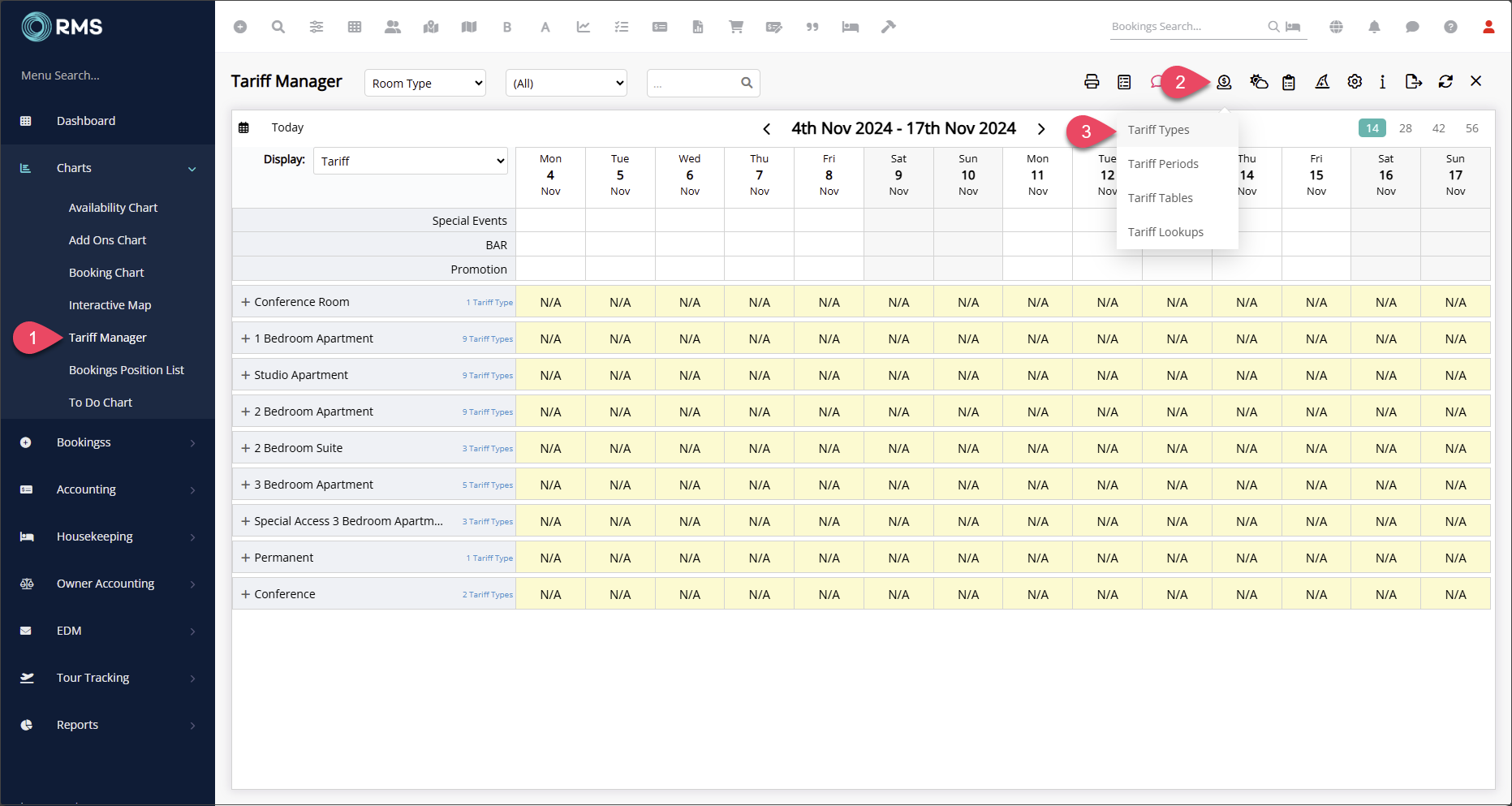Click the clipboard icon in Tariff Manager toolbar
1512x806 pixels.
click(1289, 81)
